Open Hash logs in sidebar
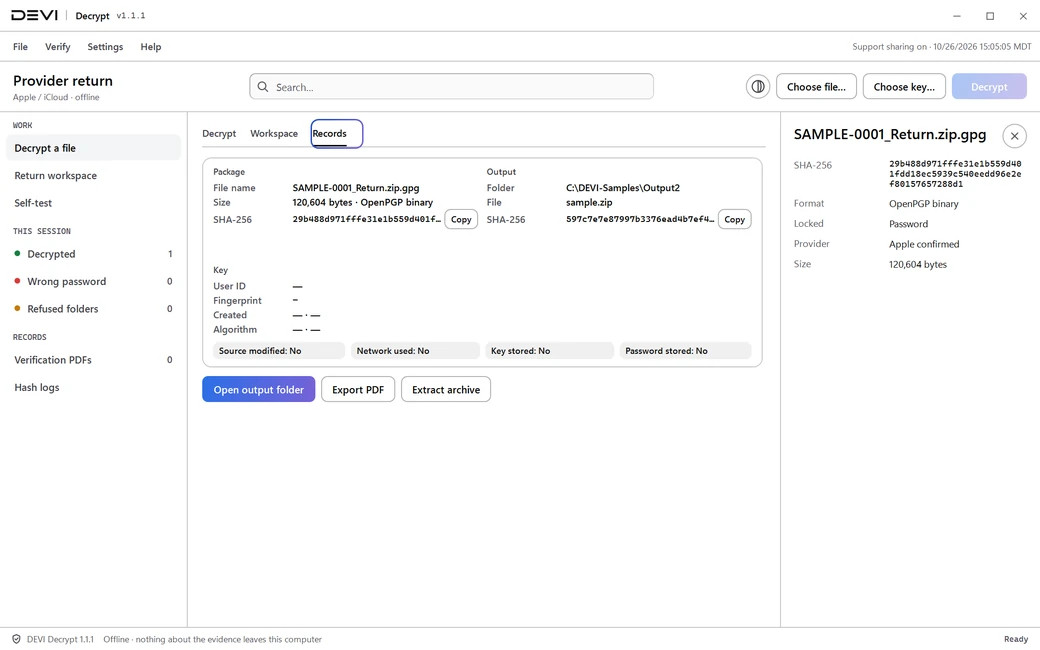The width and height of the screenshot is (1040, 650). (x=94, y=387)
